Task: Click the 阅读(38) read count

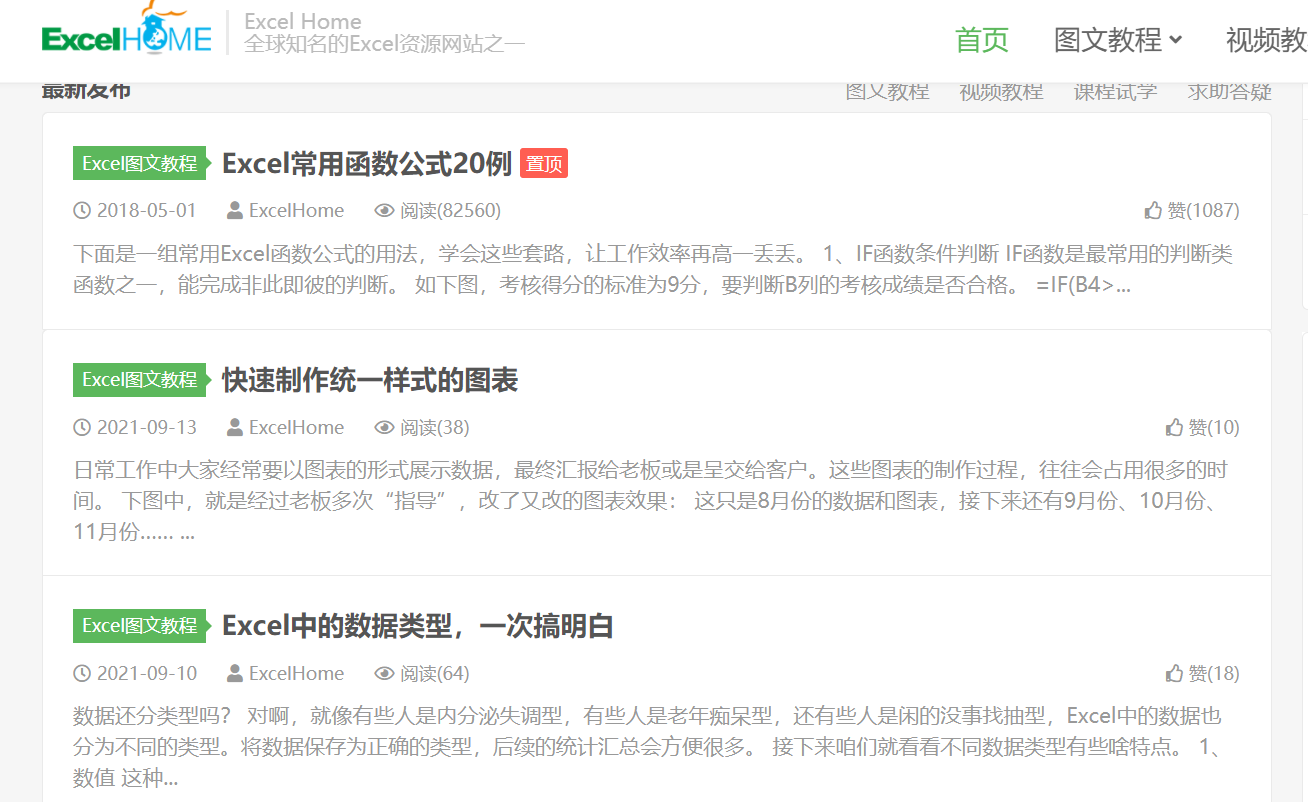Action: point(435,427)
